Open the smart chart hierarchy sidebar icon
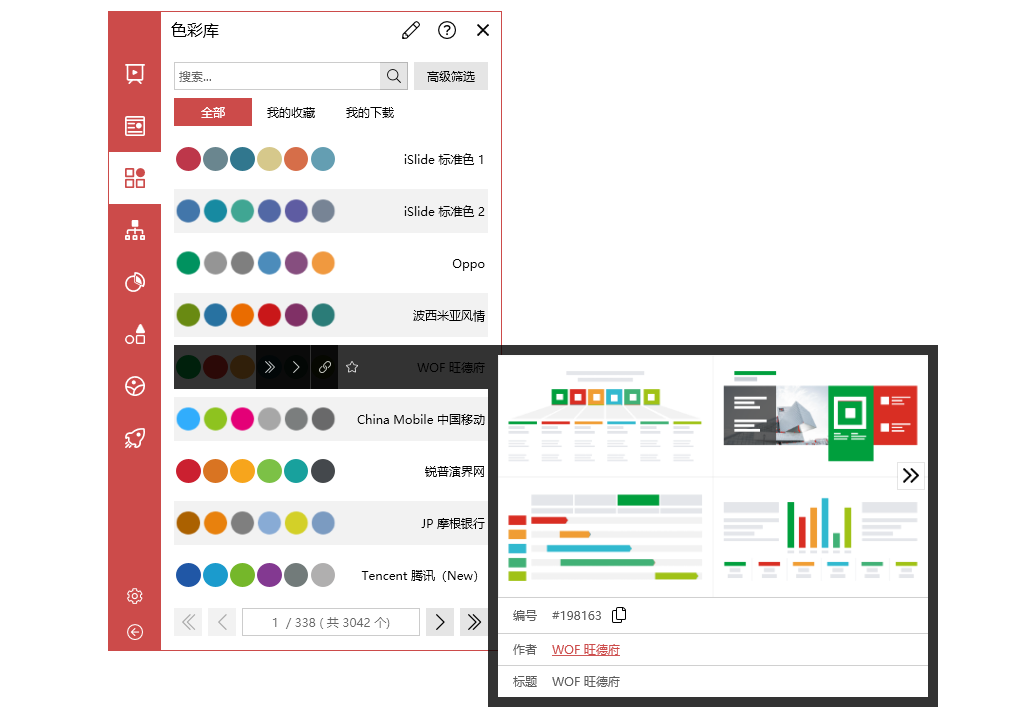This screenshot has width=1034, height=709. 135,230
